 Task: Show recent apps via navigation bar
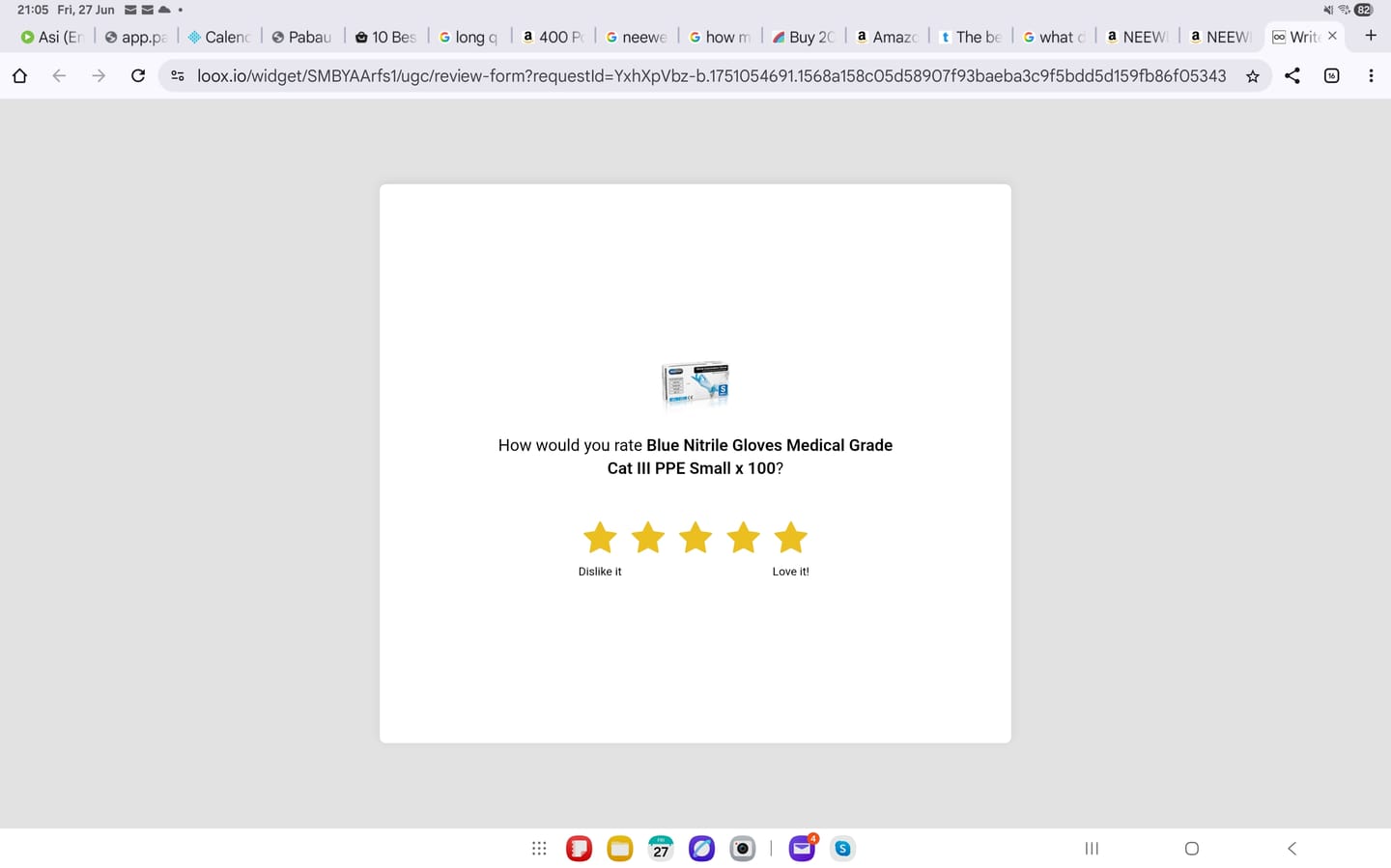1092,849
